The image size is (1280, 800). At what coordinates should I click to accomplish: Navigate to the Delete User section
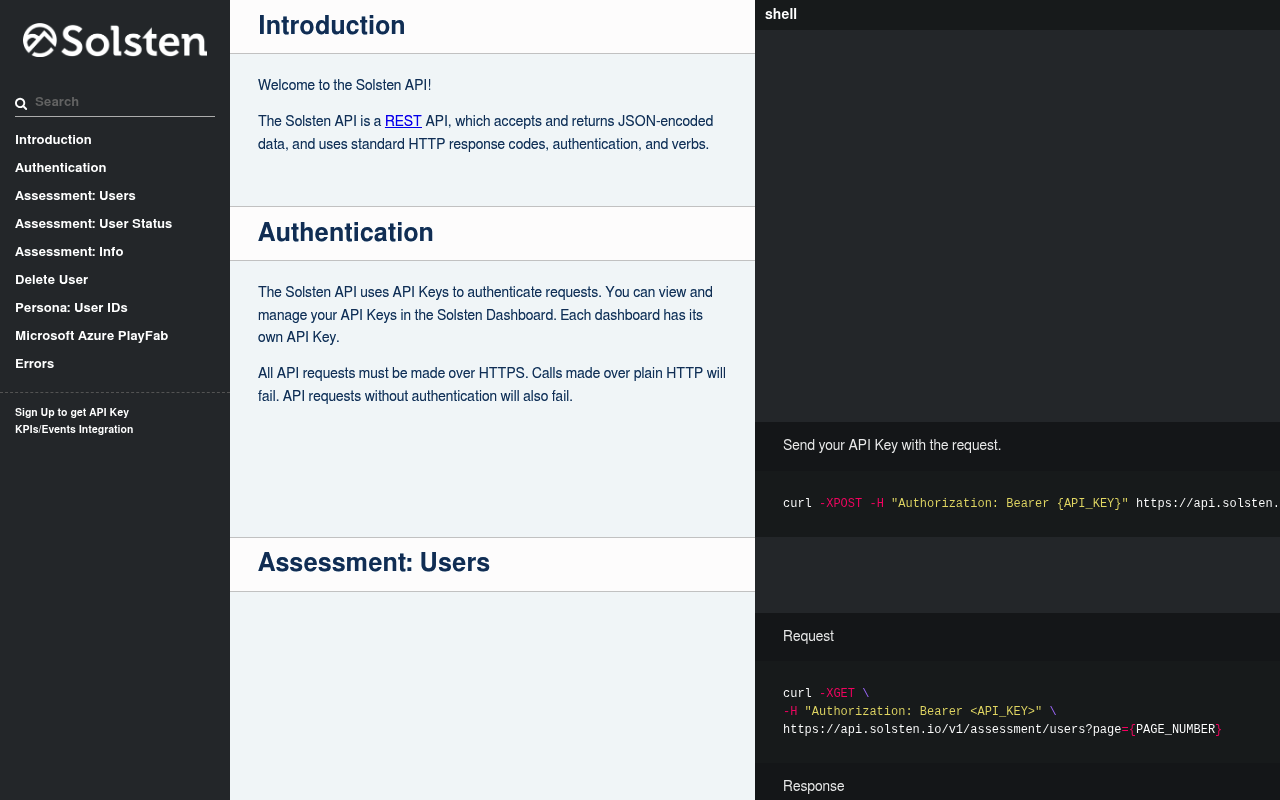tap(51, 280)
